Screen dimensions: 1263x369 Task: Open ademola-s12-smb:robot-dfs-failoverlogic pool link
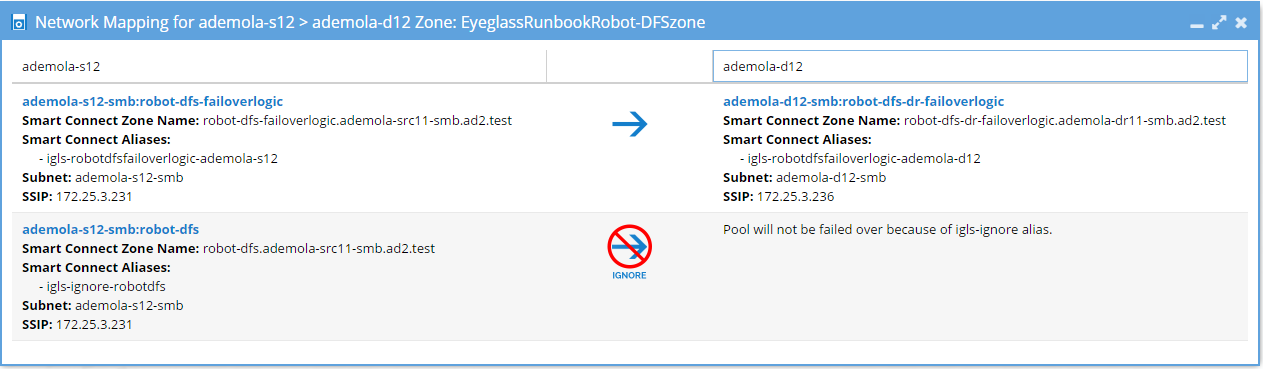pos(152,101)
